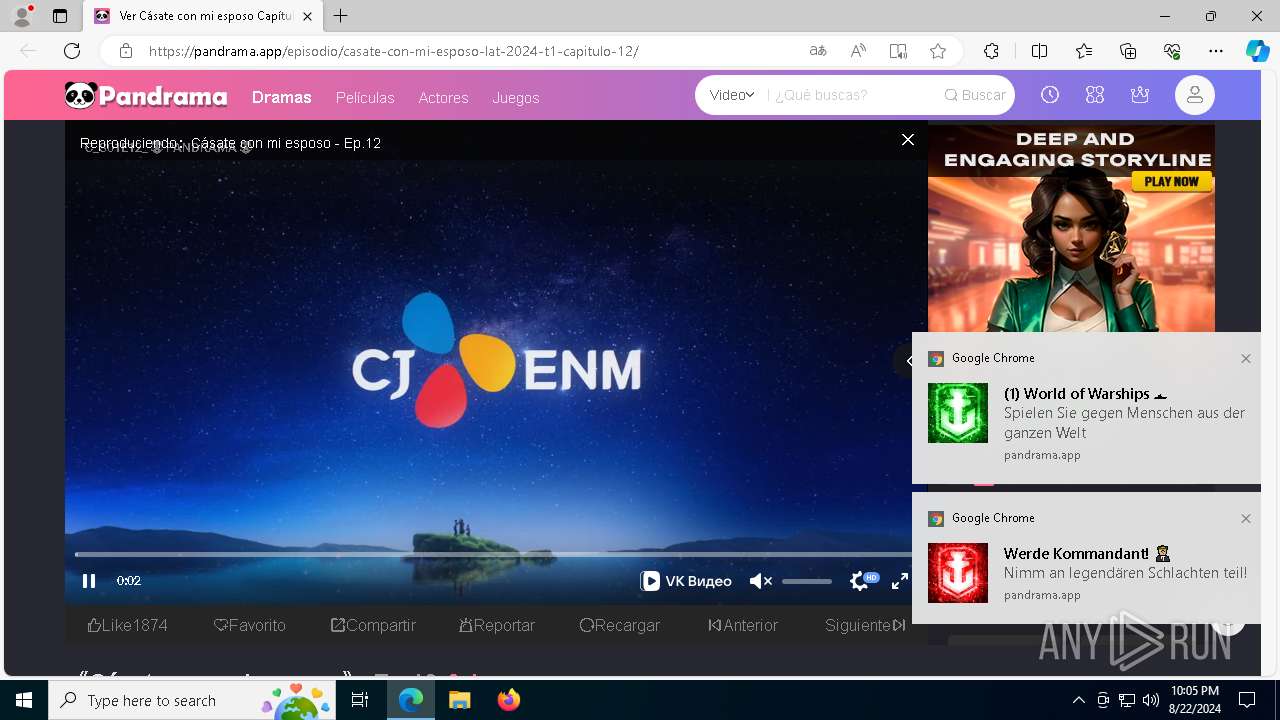Enter fullscreen video mode
The width and height of the screenshot is (1280, 720).
tap(900, 581)
